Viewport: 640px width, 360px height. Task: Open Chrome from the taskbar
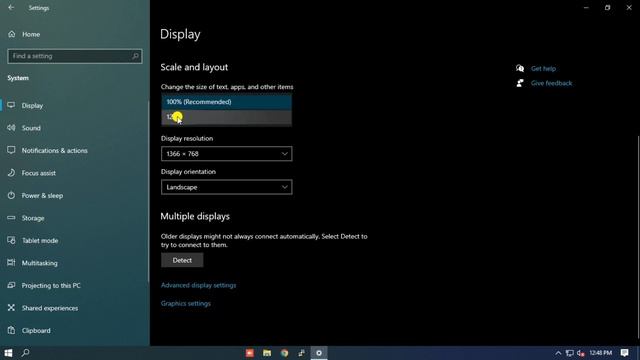(x=284, y=353)
